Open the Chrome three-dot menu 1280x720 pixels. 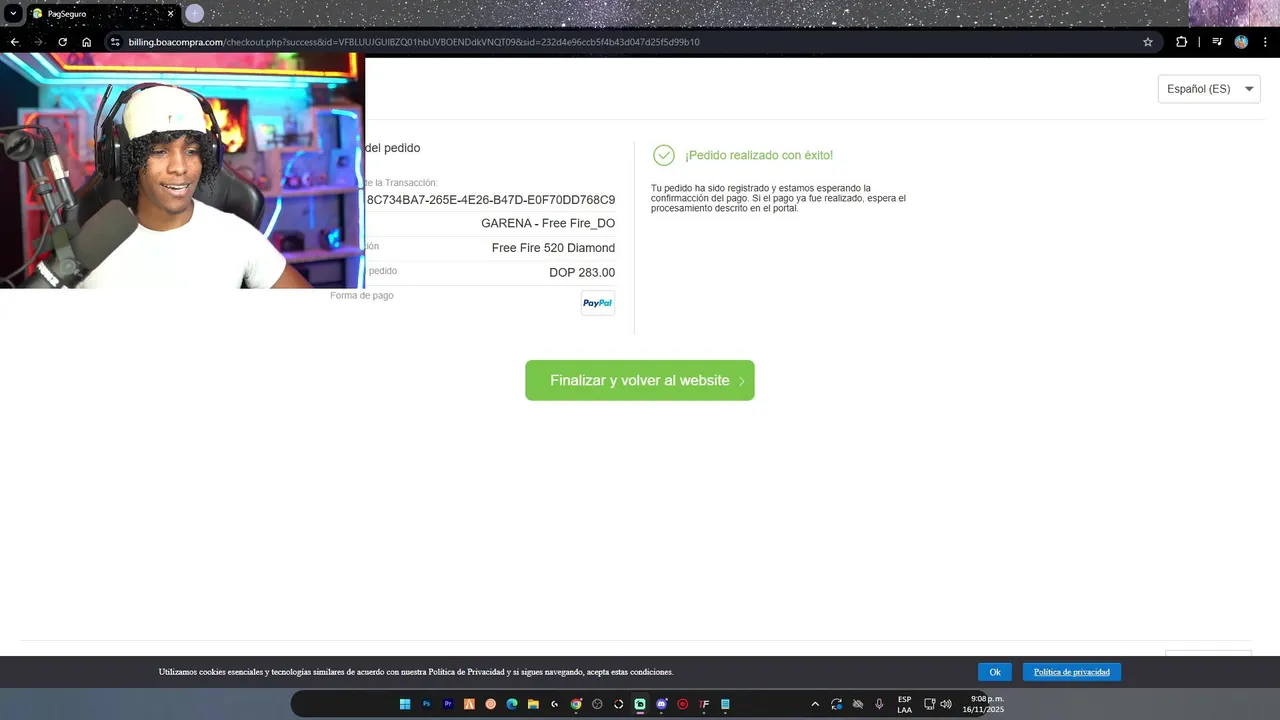coord(1265,42)
